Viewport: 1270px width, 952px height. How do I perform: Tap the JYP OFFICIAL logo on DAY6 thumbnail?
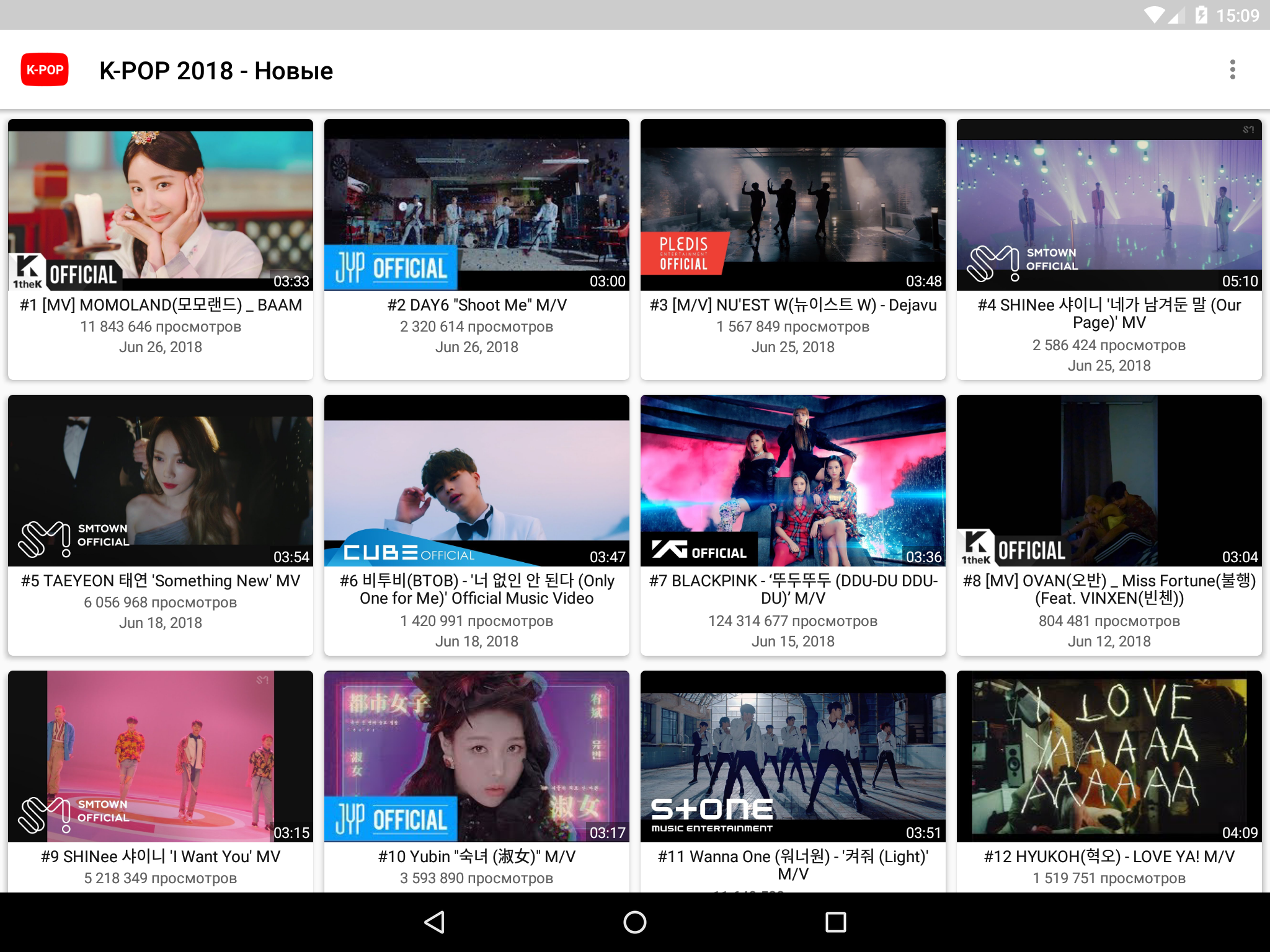[391, 268]
